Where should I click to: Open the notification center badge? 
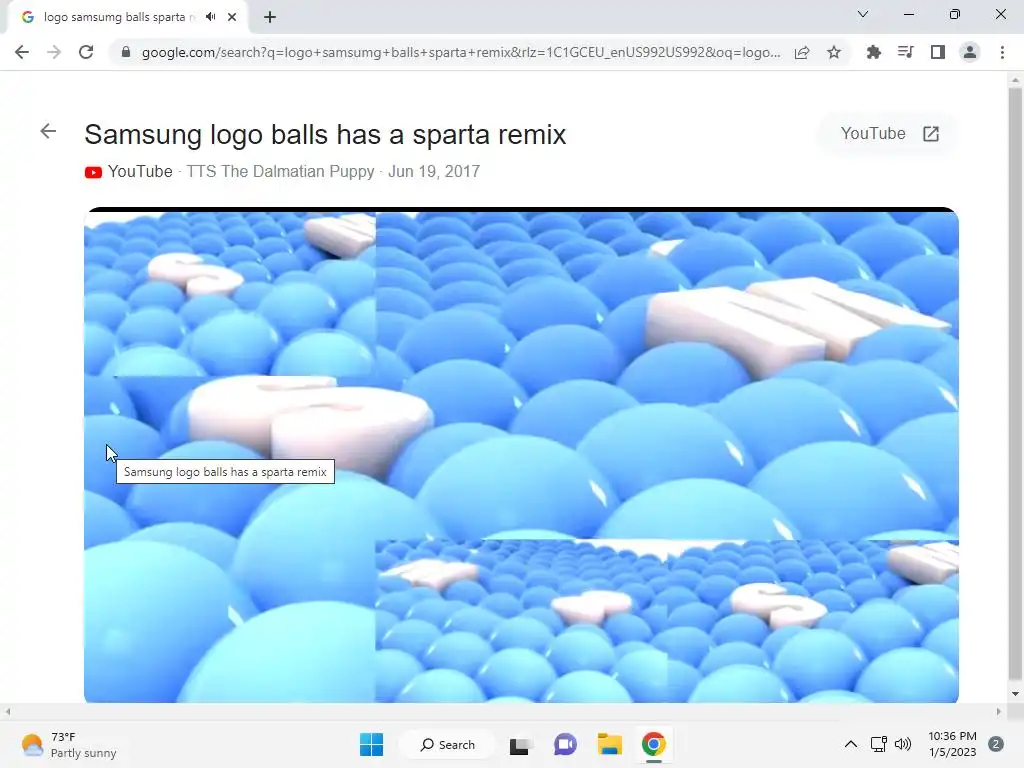point(996,744)
